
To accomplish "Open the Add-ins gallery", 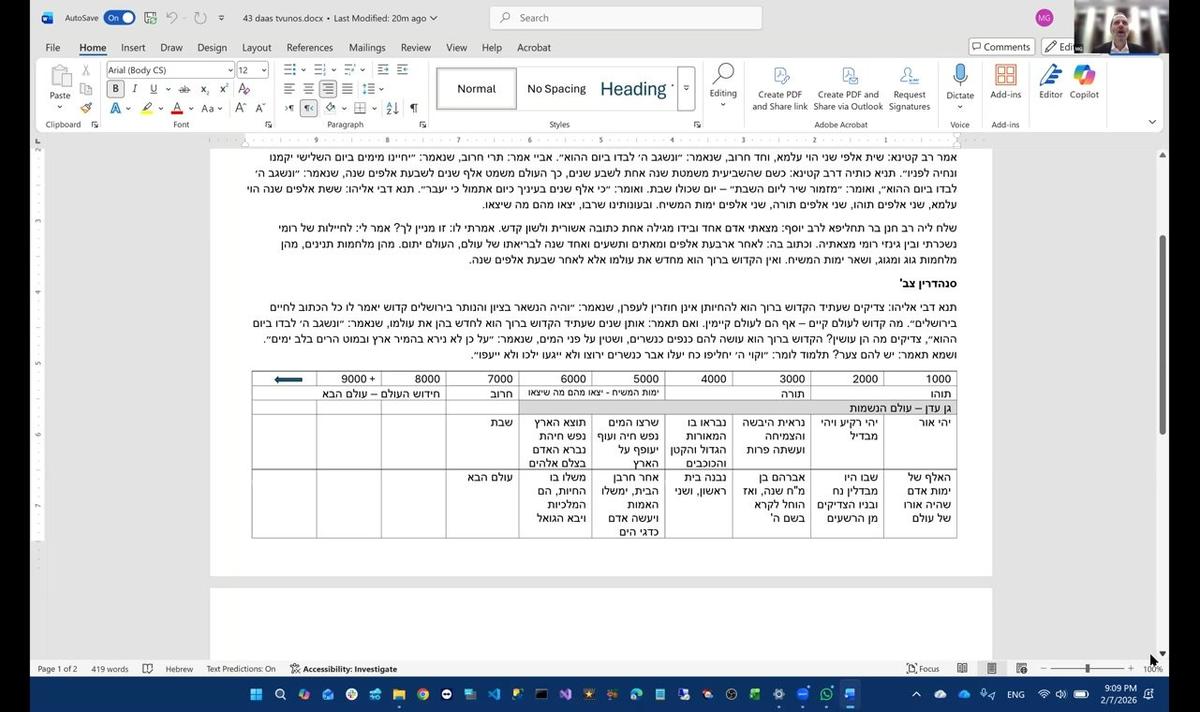I will click(1005, 82).
